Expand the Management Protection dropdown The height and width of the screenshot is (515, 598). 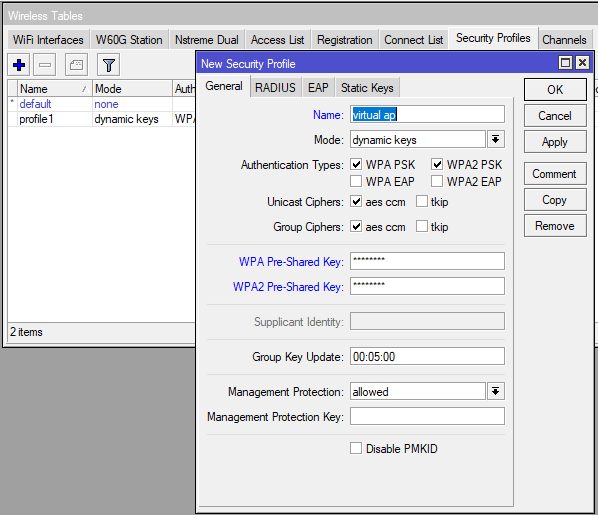[x=495, y=391]
